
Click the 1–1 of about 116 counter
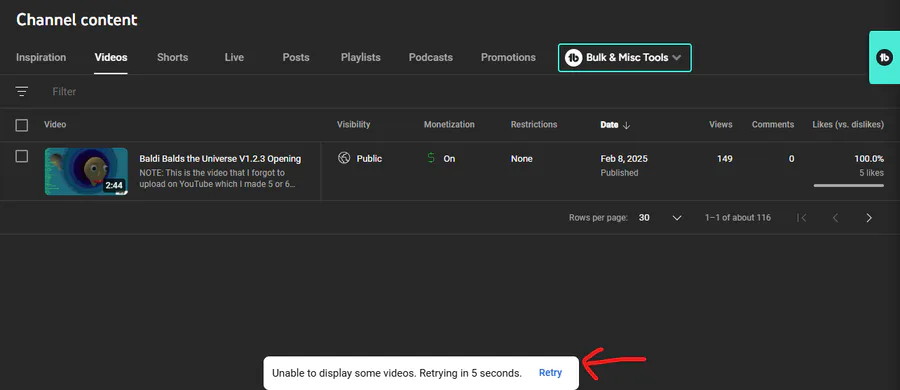coord(738,218)
